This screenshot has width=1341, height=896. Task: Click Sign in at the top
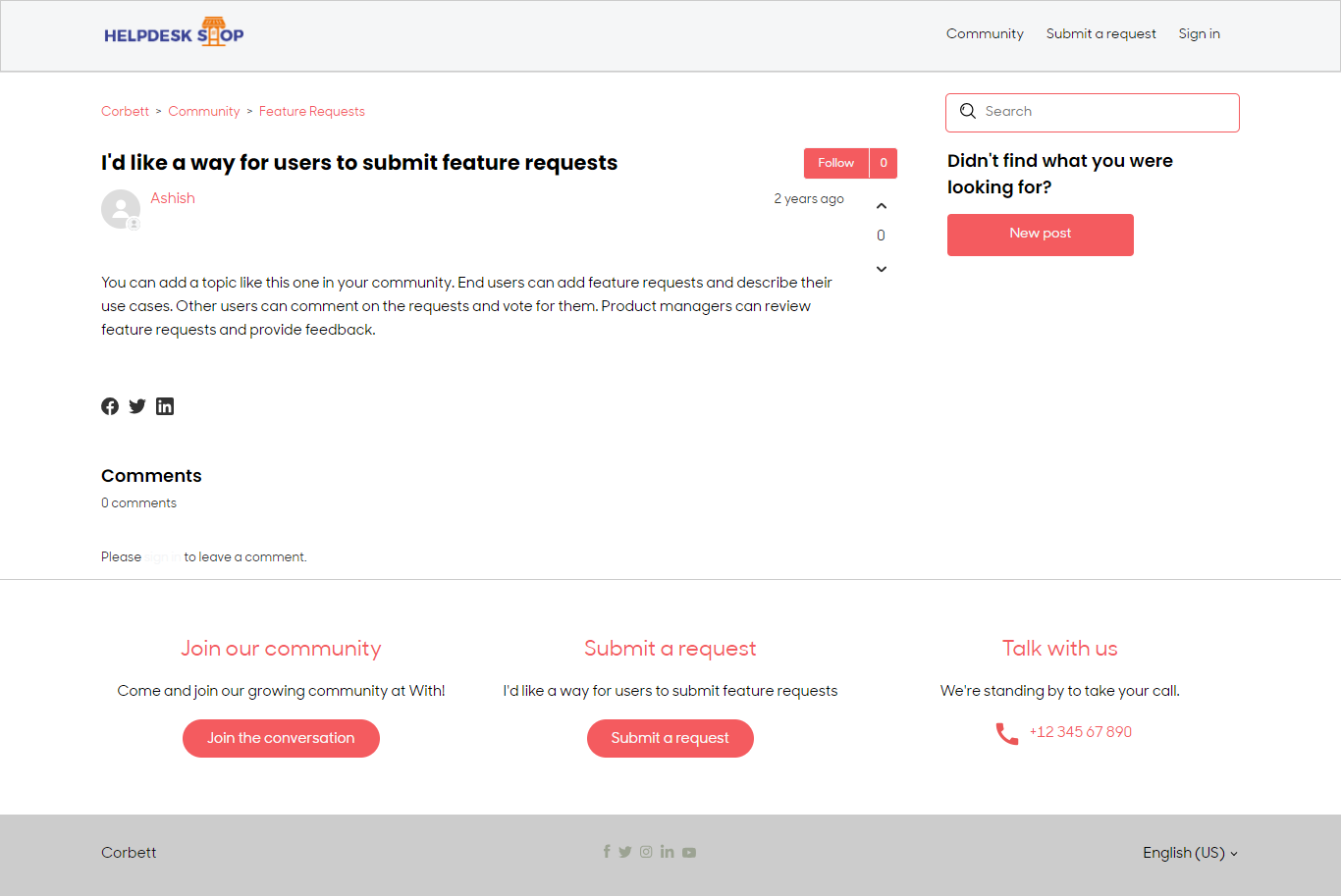click(x=1199, y=33)
